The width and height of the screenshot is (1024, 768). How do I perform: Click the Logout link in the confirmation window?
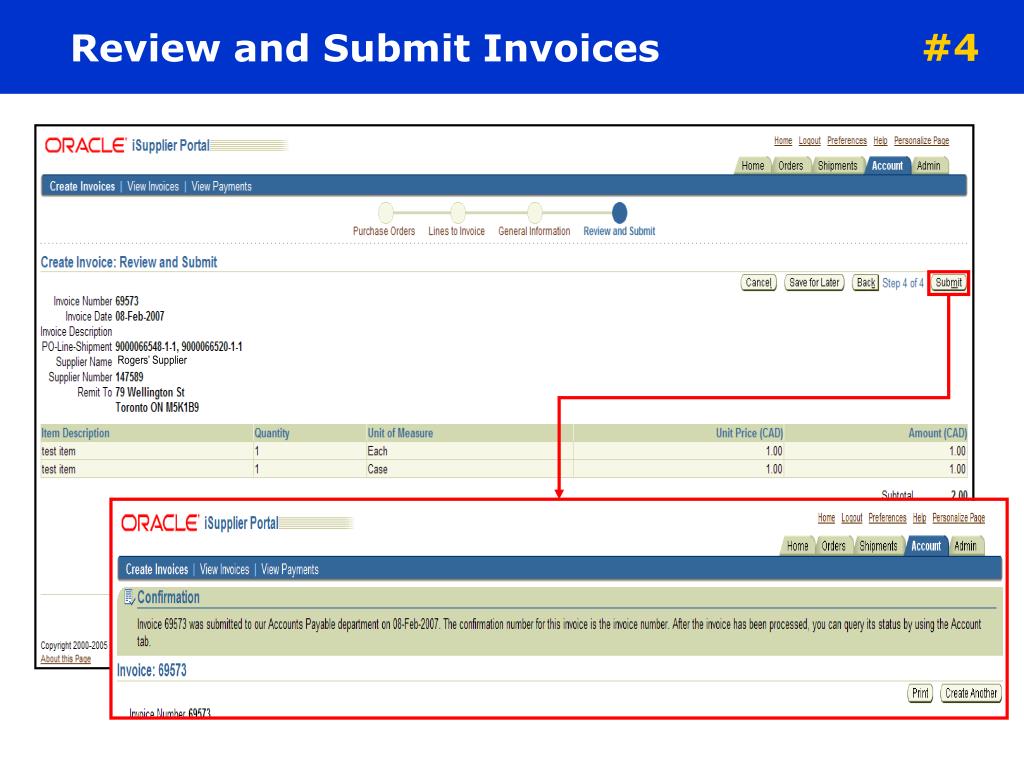[x=852, y=518]
